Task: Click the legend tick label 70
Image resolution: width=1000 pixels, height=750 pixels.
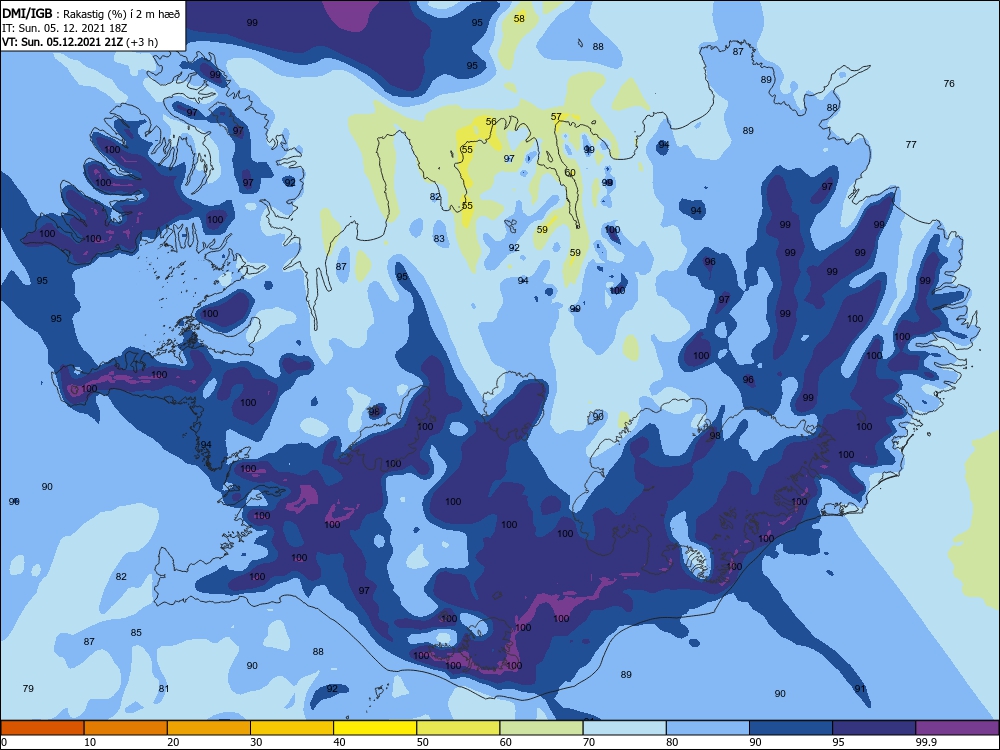Action: point(589,742)
